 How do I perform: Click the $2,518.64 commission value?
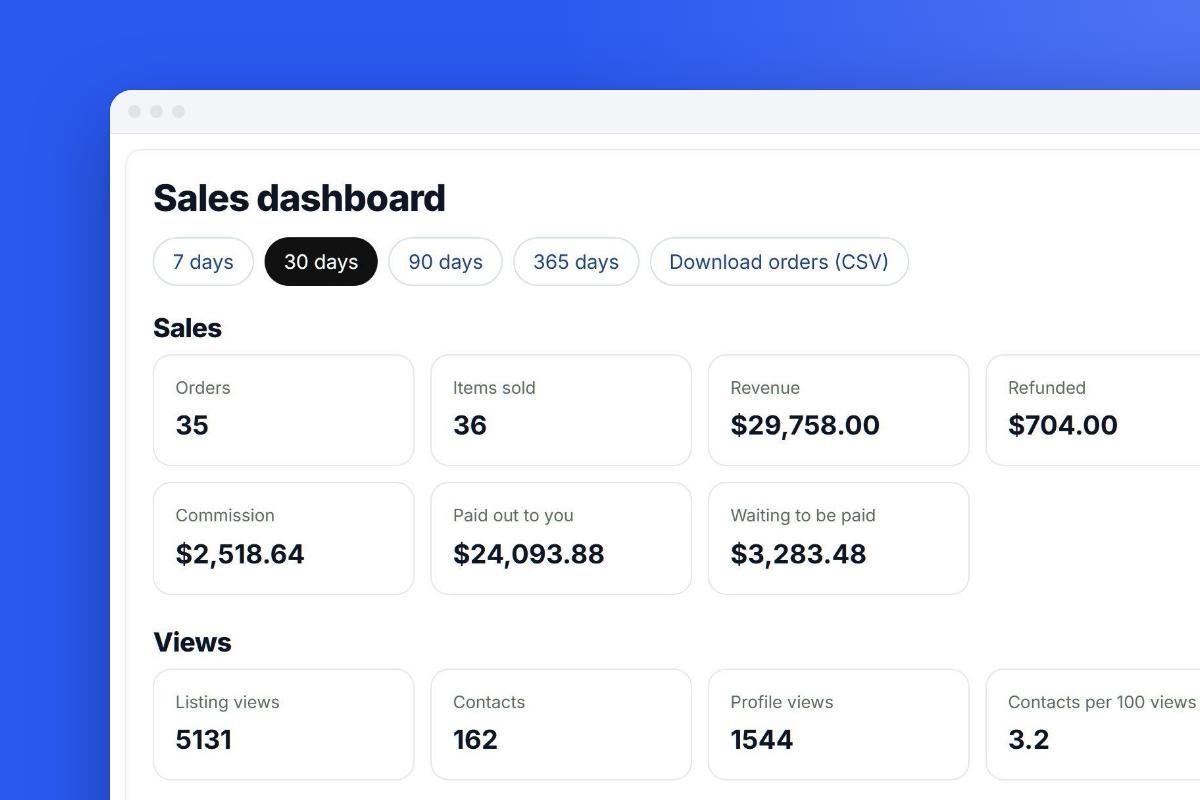point(240,554)
